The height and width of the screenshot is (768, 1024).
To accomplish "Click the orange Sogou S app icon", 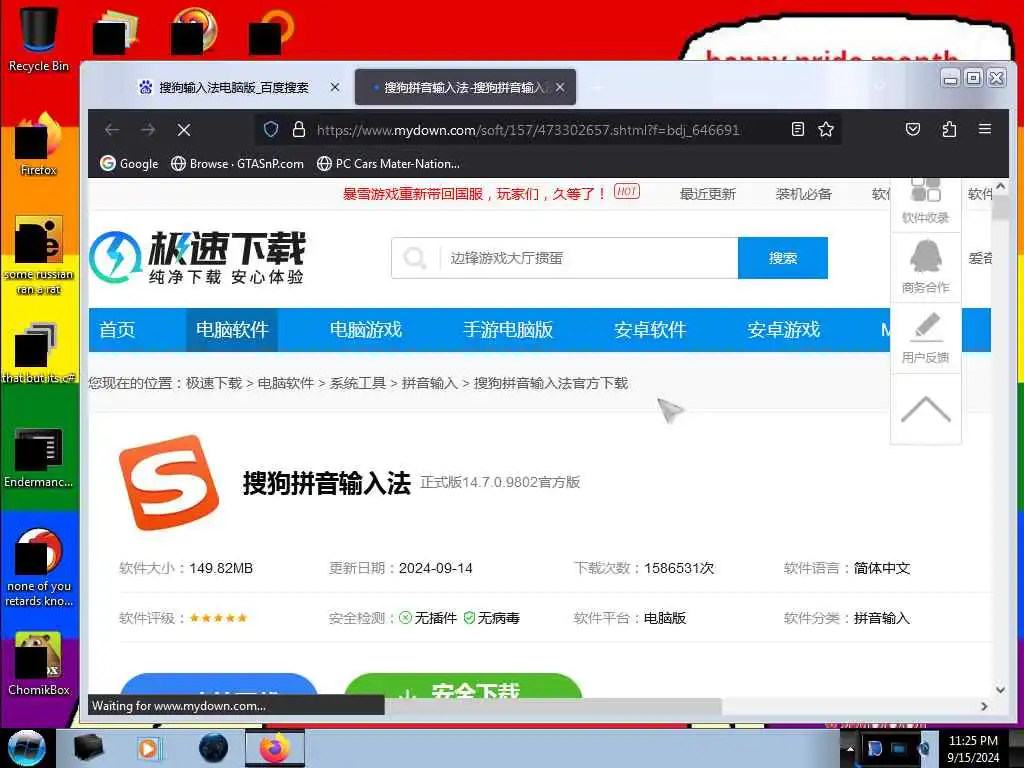I will point(169,483).
